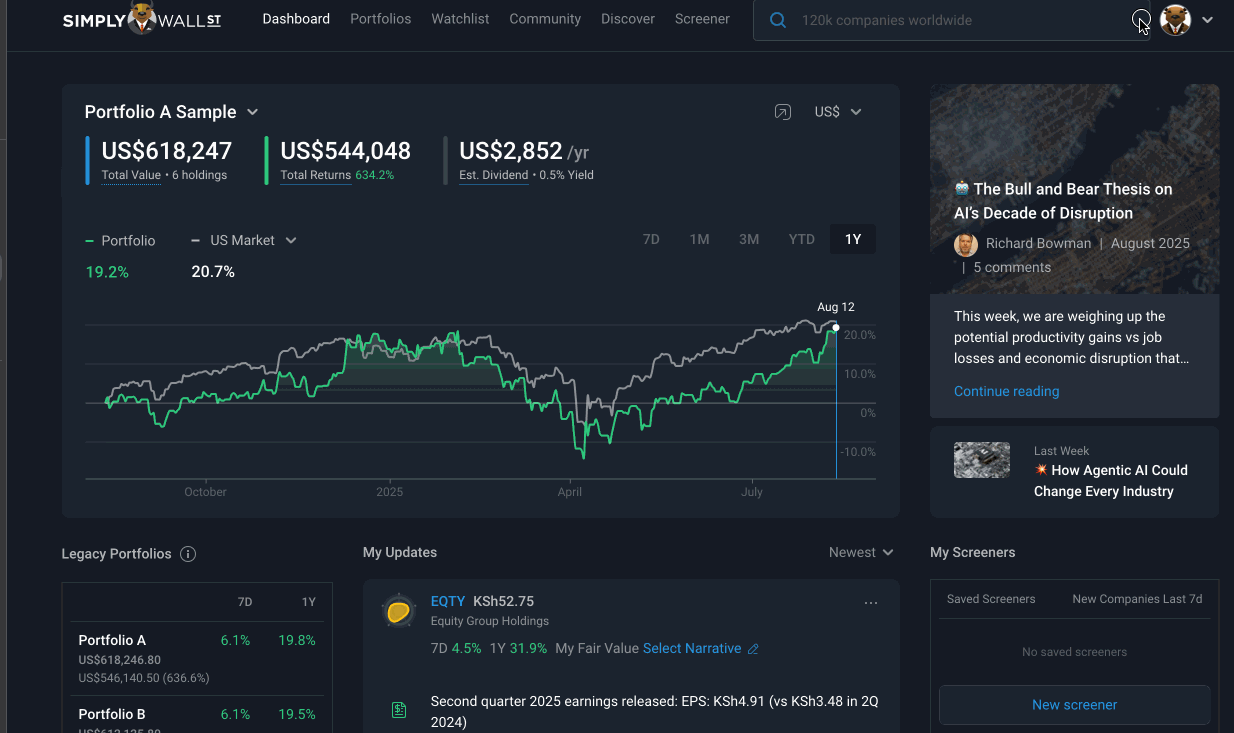The image size is (1234, 733).
Task: Click the EQTY company logo icon
Action: (x=398, y=610)
